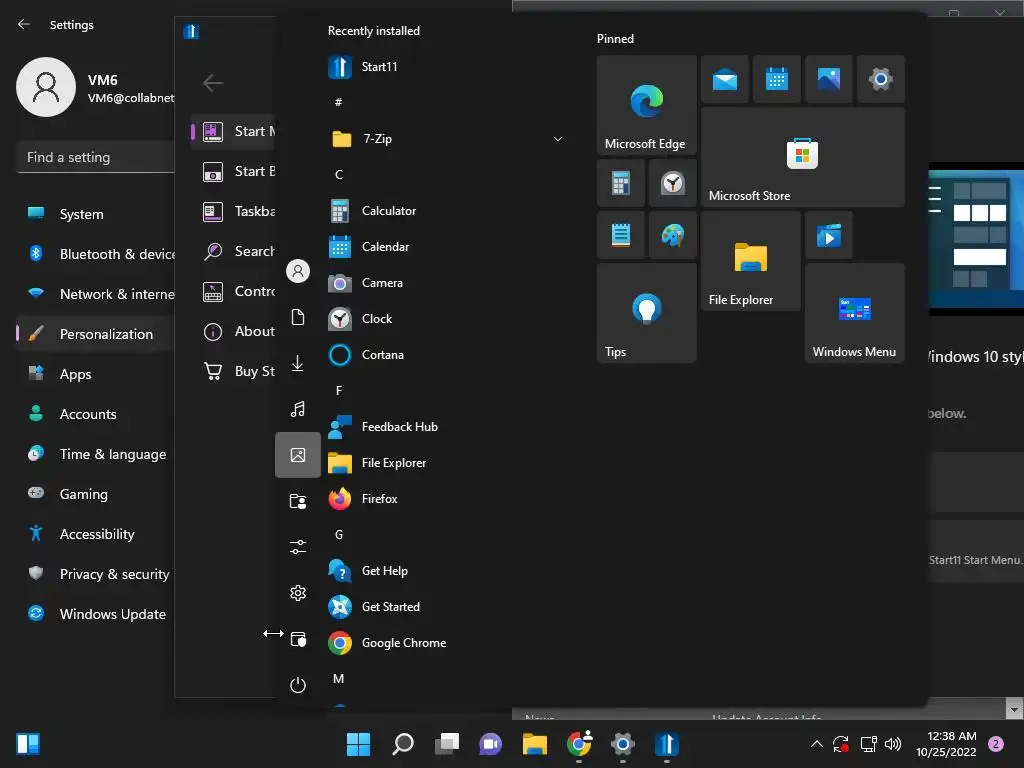Open Windows Update in Settings

click(x=95, y=614)
